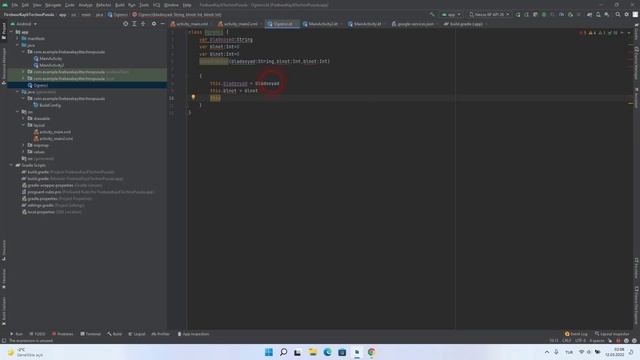Expand the drawable folder
640x360 pixels.
(24, 118)
